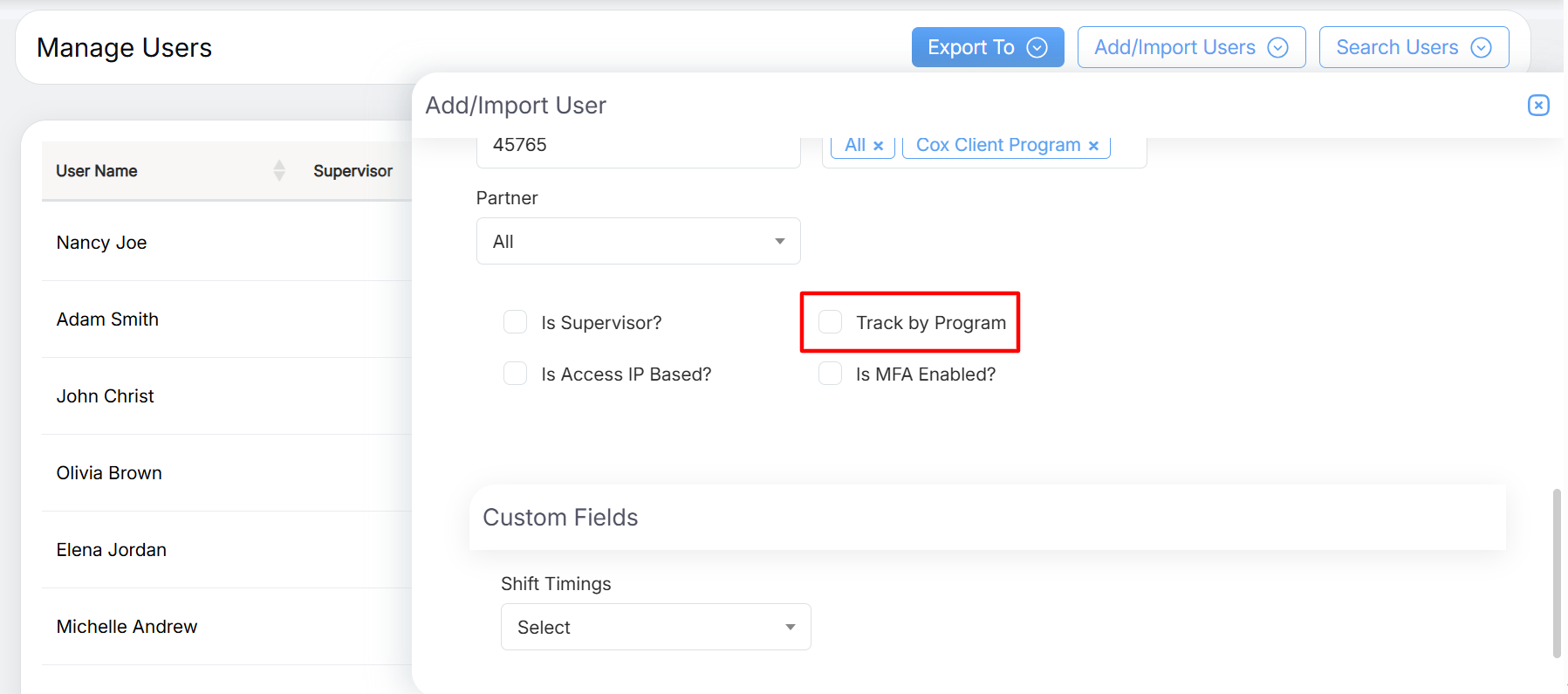Toggle Is Access IP Based checkbox

(x=516, y=374)
